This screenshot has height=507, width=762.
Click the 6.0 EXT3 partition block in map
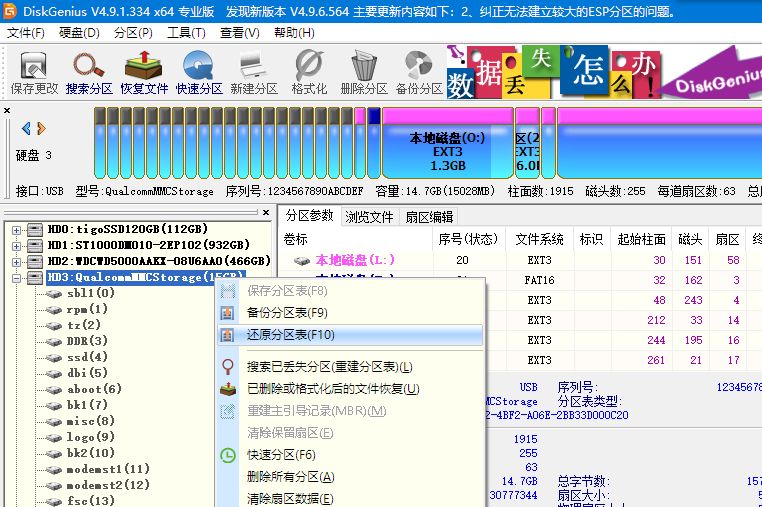pos(527,143)
